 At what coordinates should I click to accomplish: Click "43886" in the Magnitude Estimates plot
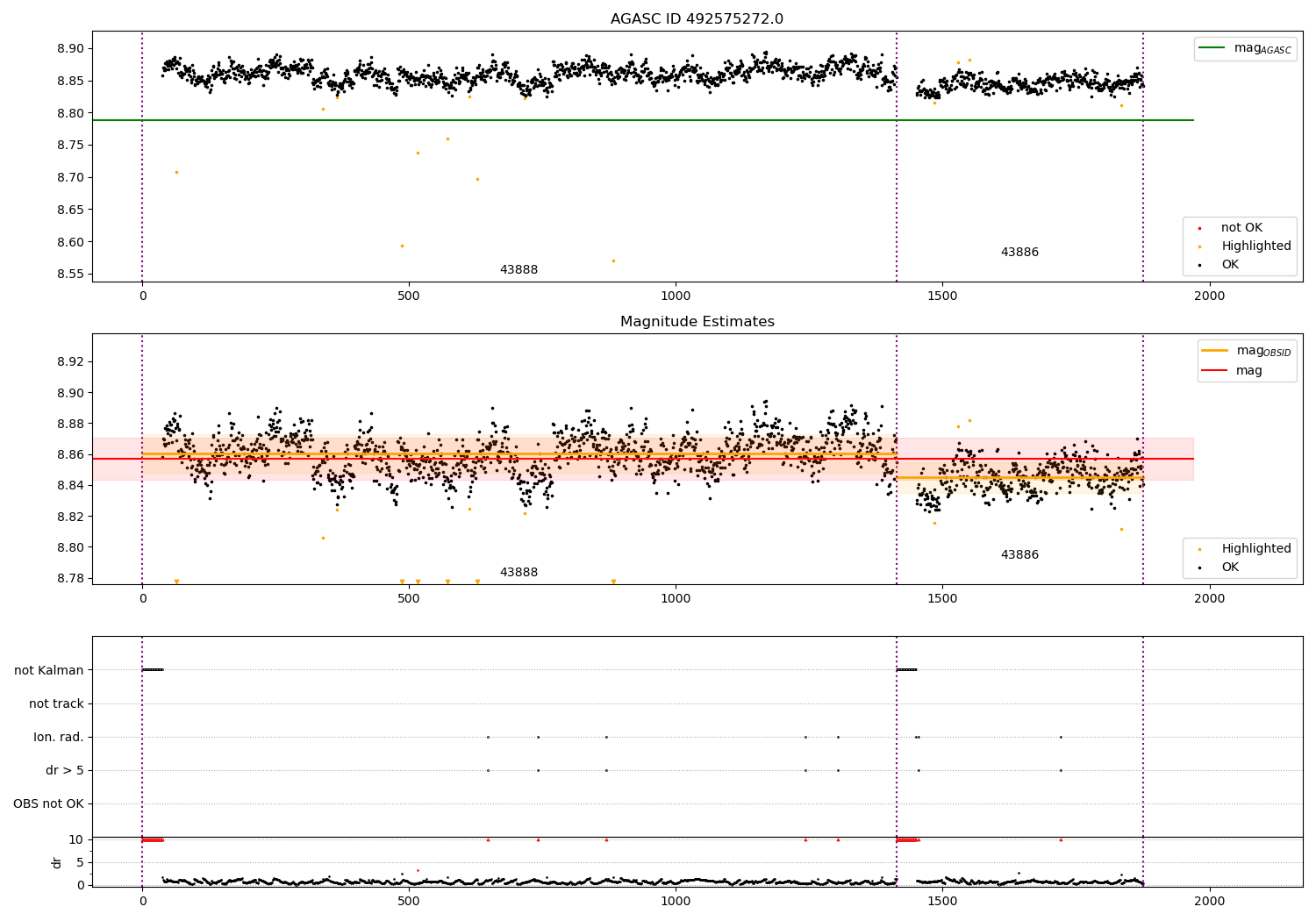click(1019, 555)
